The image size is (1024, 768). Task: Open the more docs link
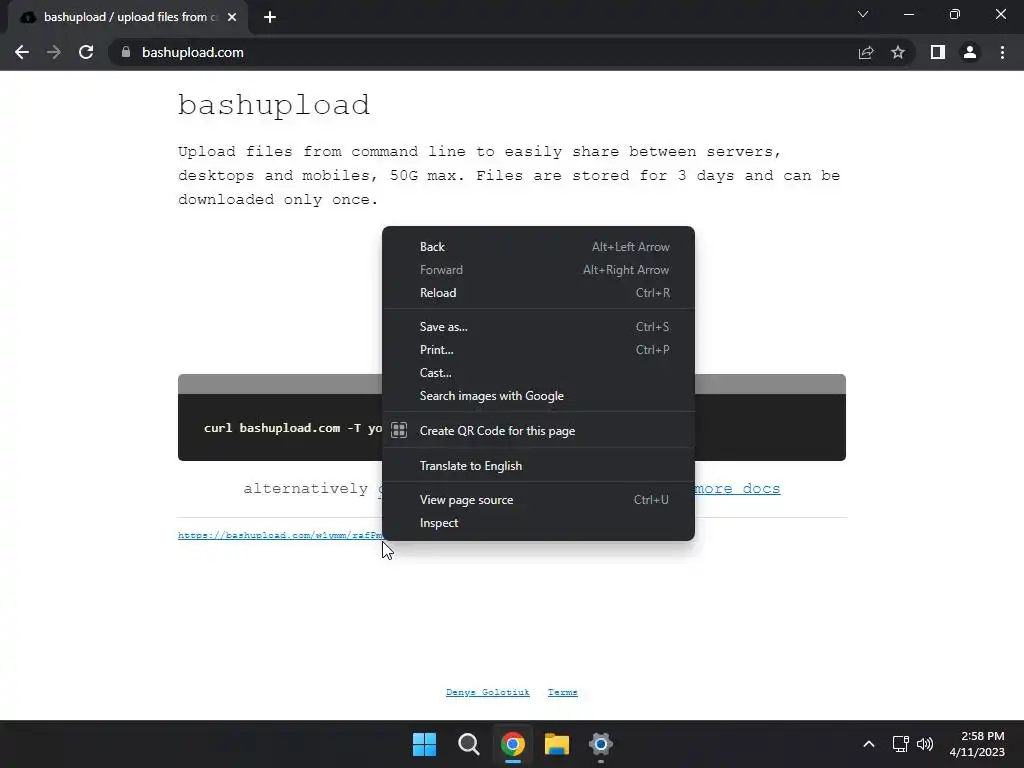pos(737,488)
